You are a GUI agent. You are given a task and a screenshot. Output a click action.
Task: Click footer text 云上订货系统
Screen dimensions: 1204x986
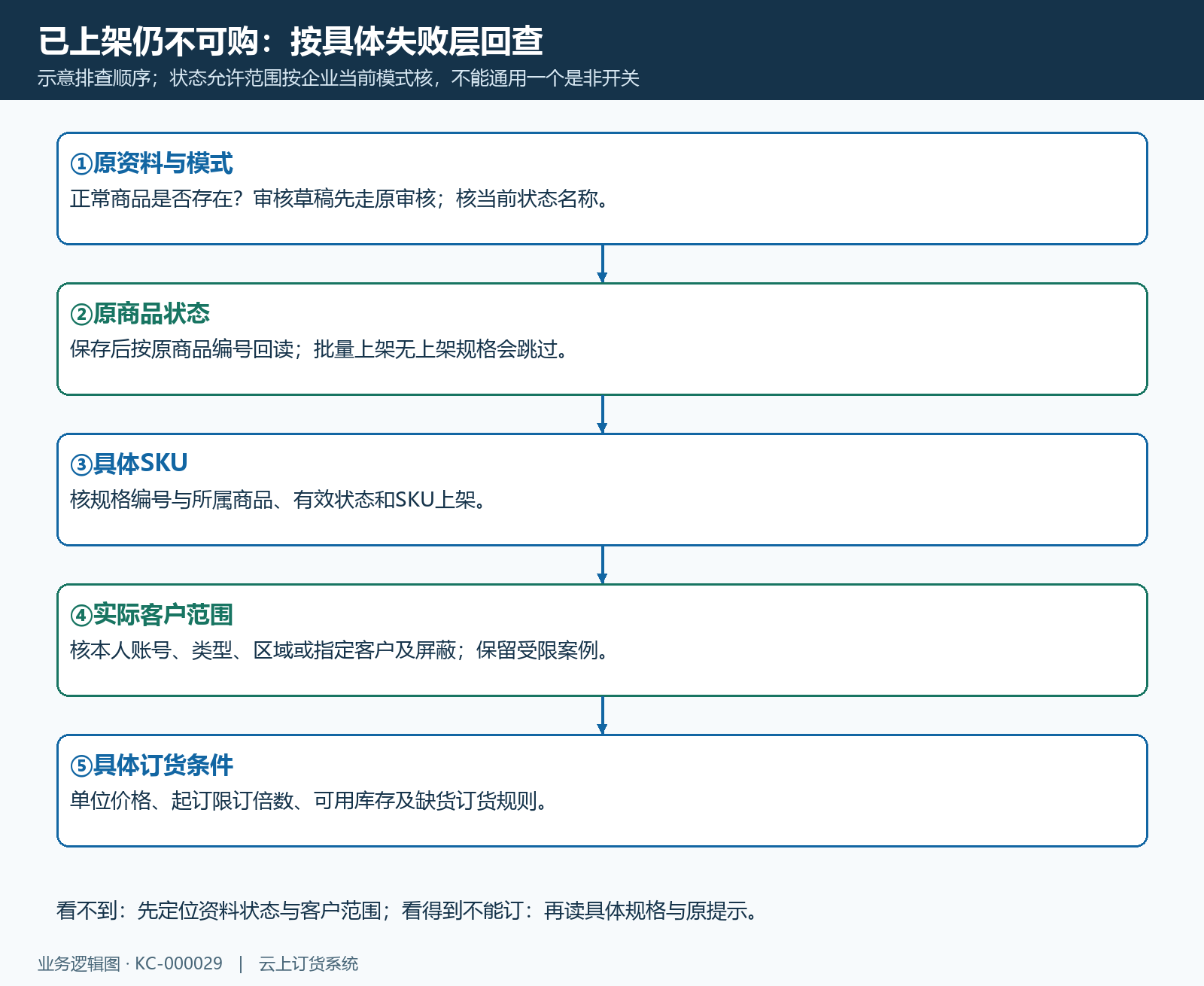309,963
